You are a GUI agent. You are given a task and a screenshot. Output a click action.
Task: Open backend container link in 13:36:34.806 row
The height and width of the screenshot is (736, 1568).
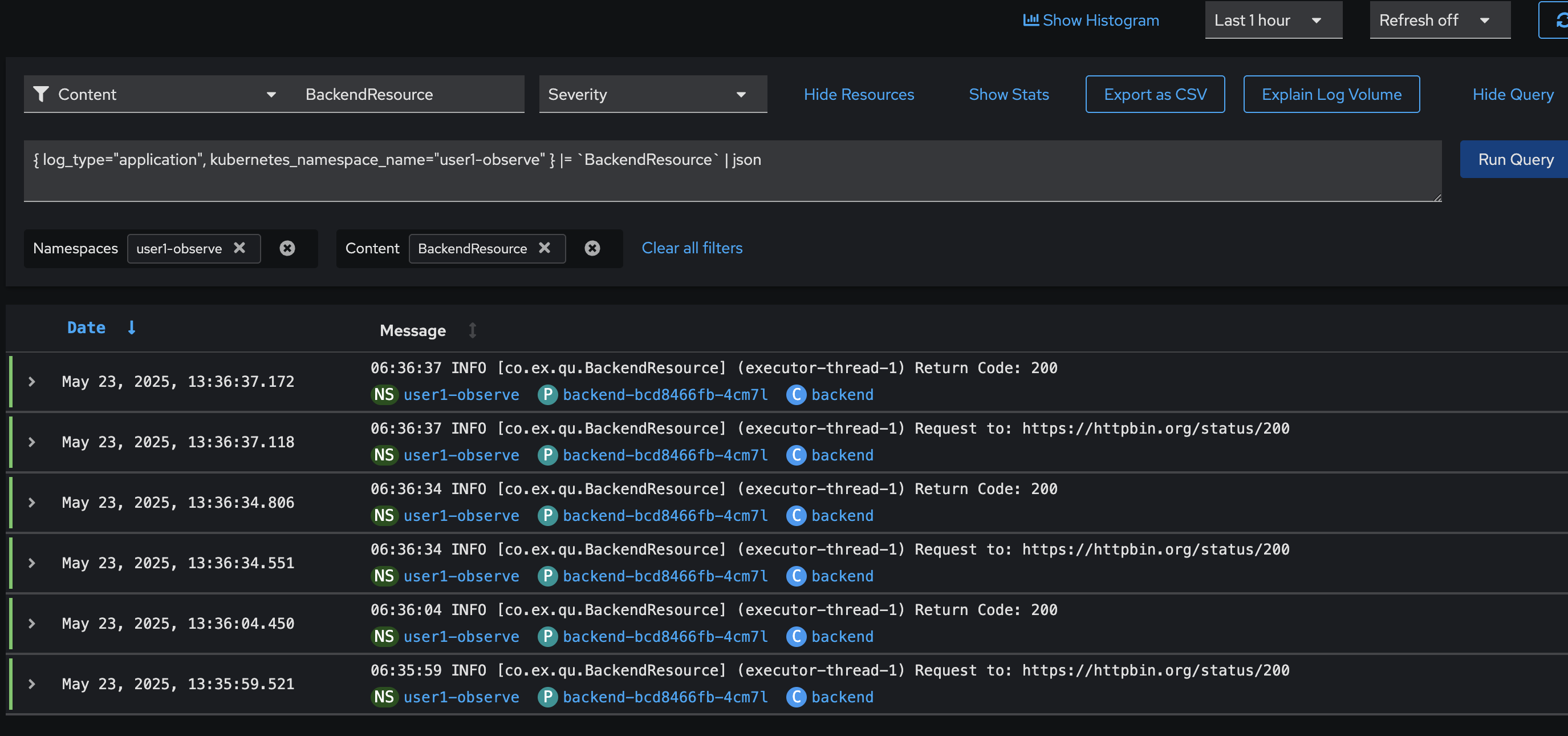coord(842,515)
